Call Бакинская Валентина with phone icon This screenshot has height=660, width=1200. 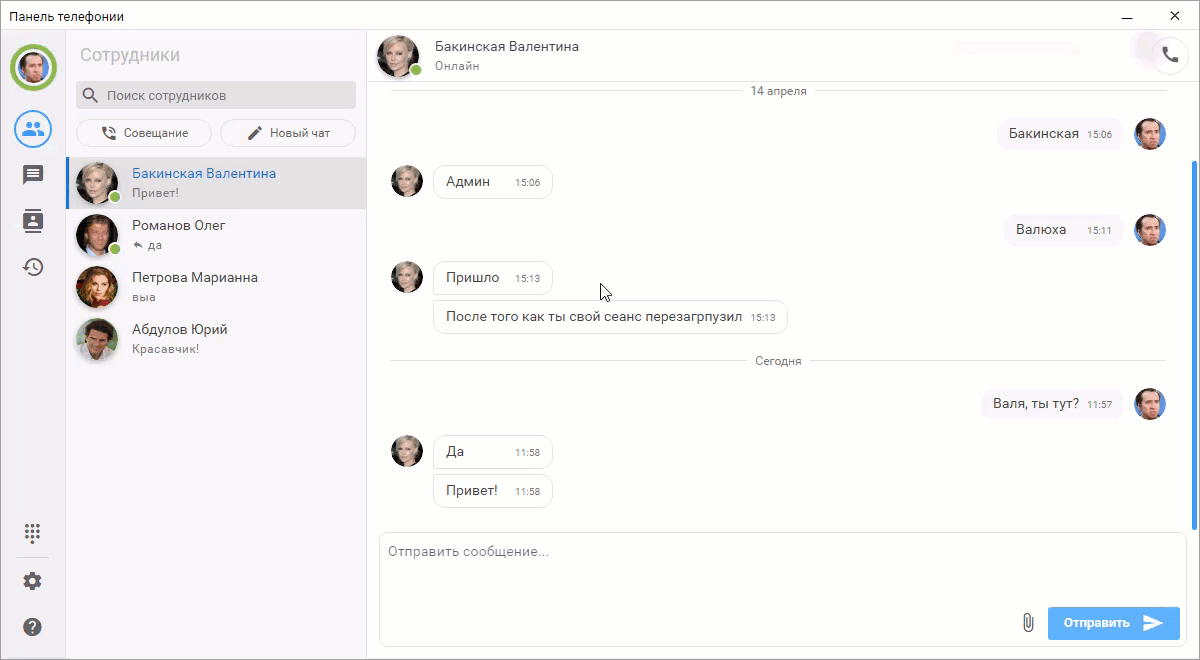tap(1169, 56)
